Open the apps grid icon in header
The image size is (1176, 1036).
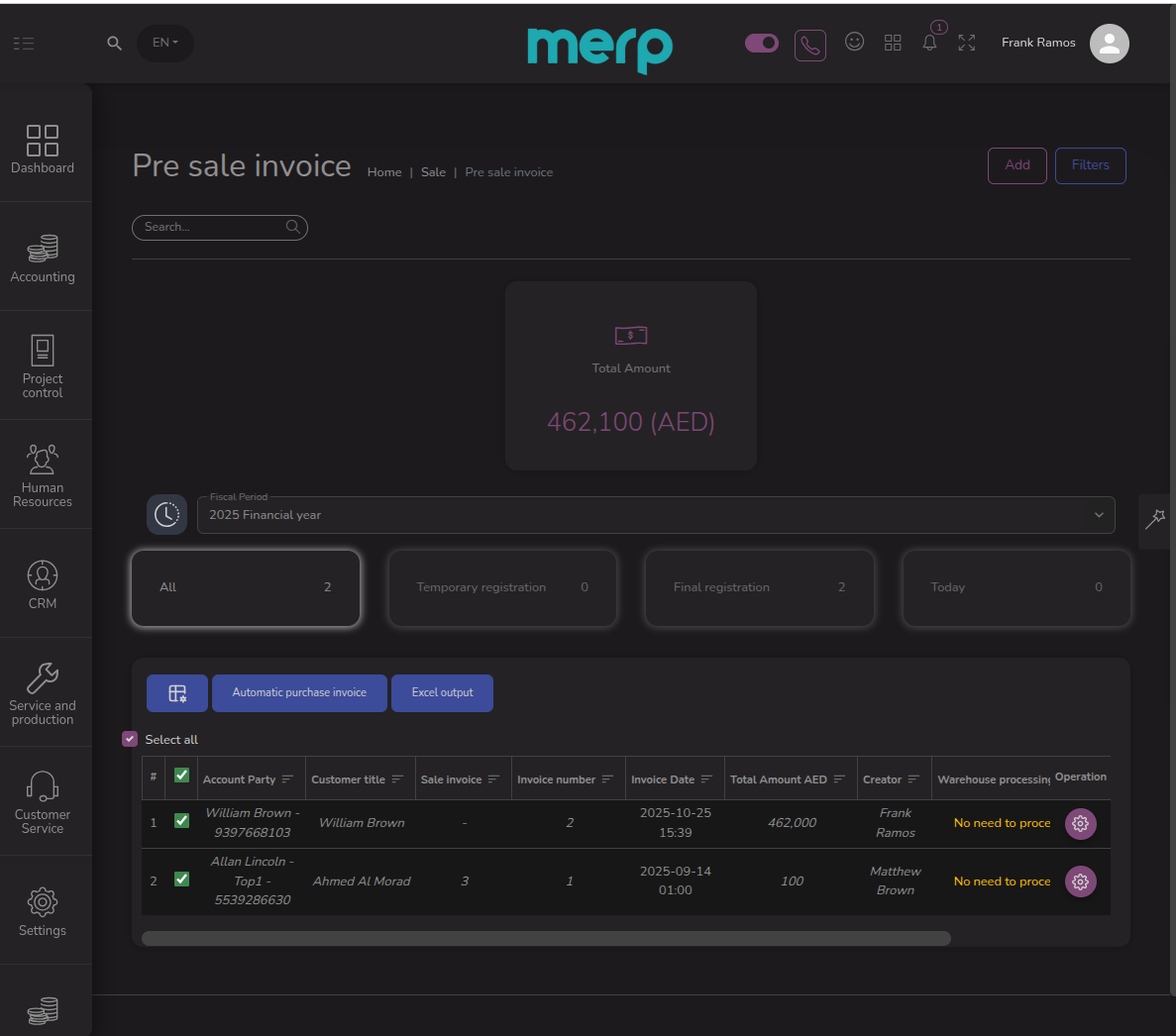[x=893, y=43]
